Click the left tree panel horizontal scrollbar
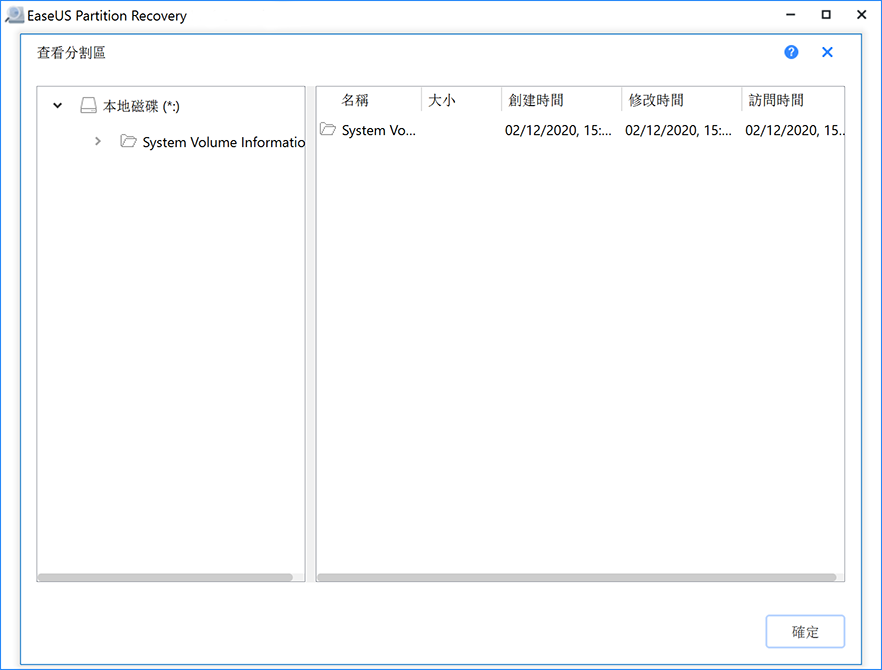This screenshot has width=882, height=670. 166,577
